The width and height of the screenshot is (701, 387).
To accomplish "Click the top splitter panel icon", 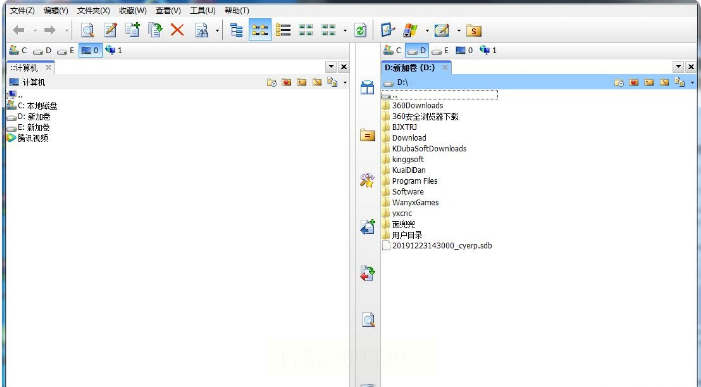I will (367, 87).
